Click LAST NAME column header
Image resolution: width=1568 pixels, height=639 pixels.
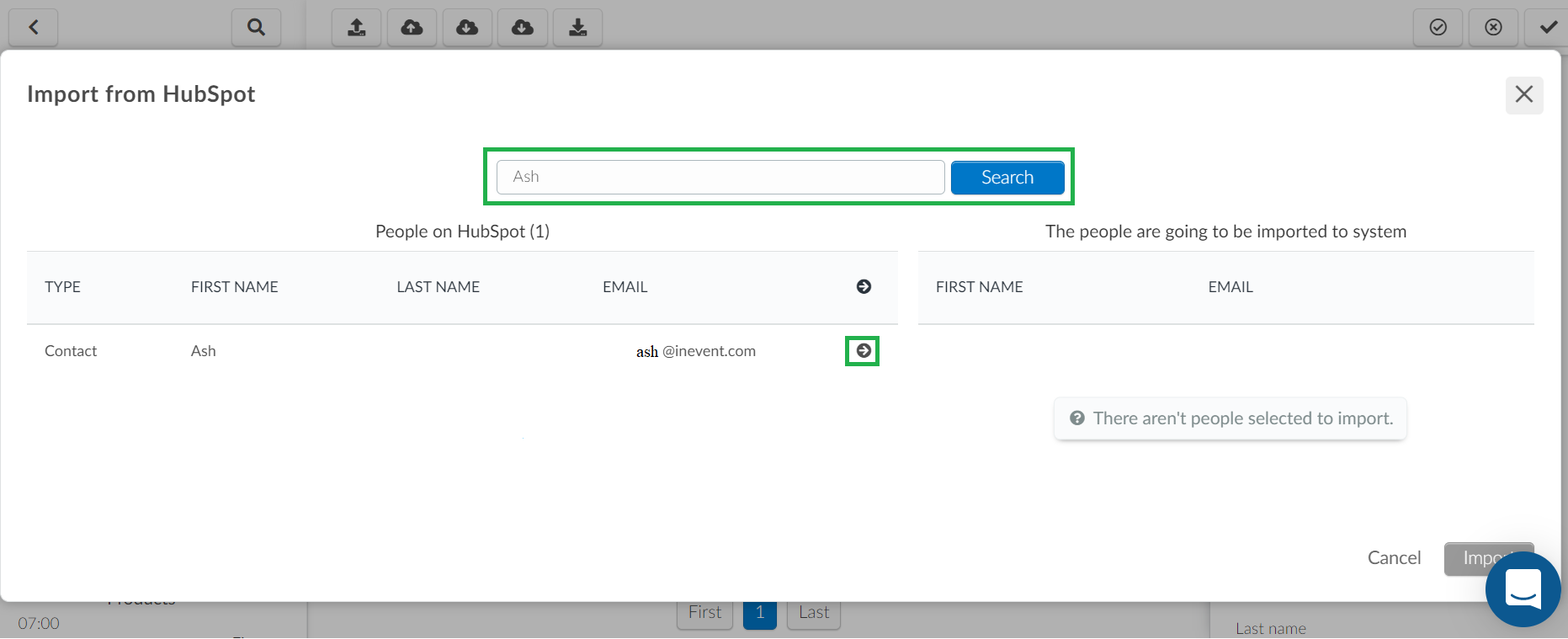click(x=439, y=287)
